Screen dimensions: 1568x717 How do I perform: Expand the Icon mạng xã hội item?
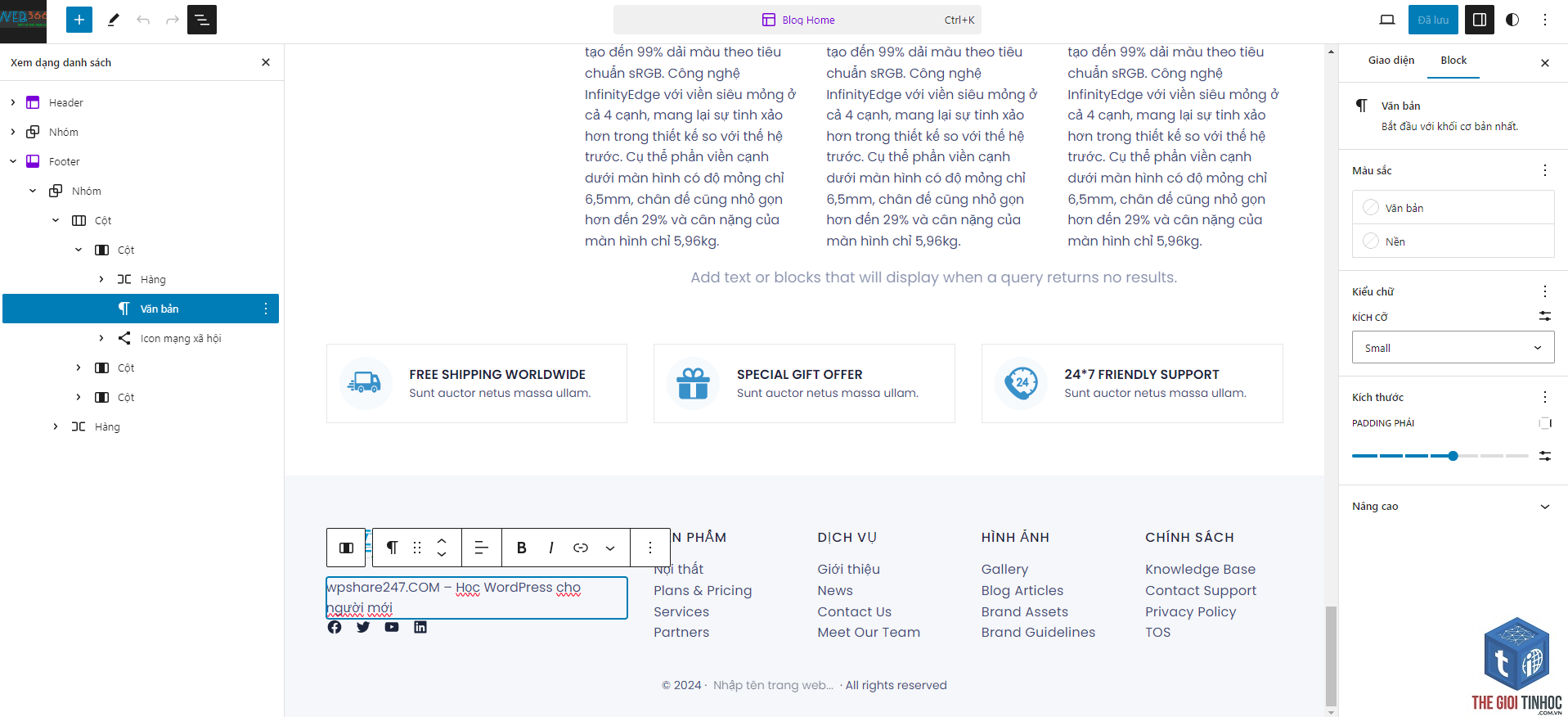(x=101, y=338)
